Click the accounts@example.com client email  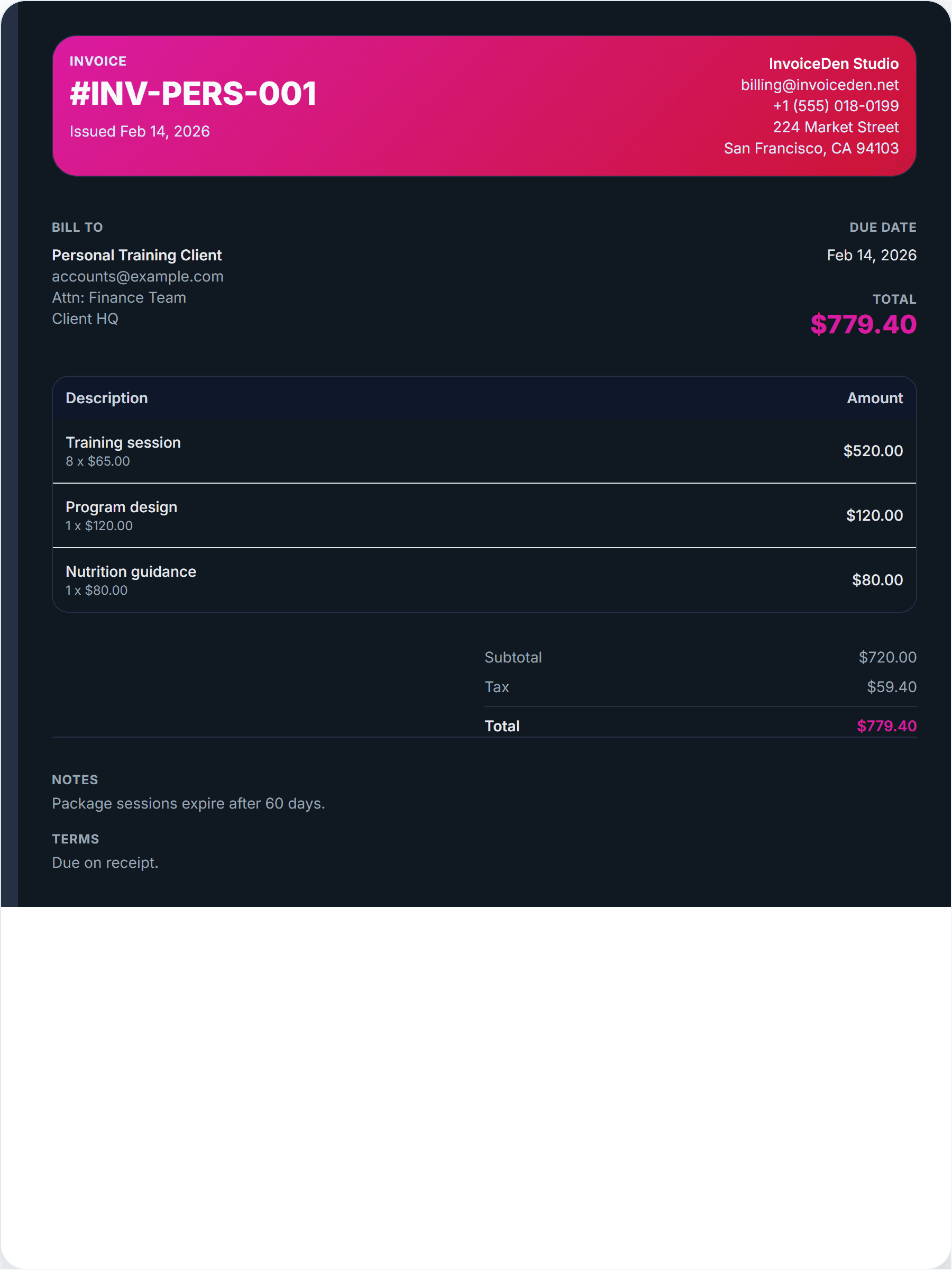[138, 276]
